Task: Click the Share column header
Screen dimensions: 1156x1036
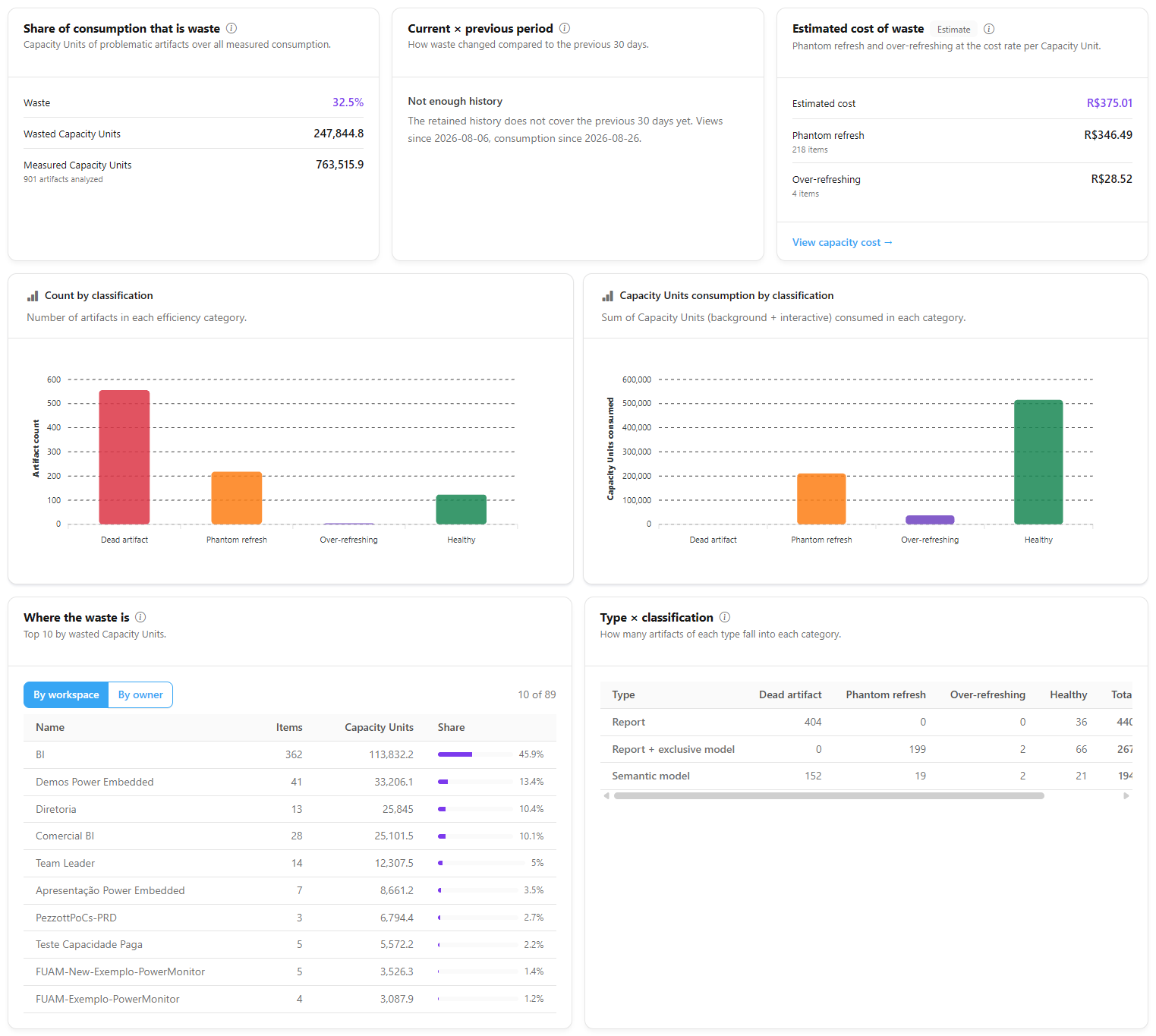Action: point(451,727)
